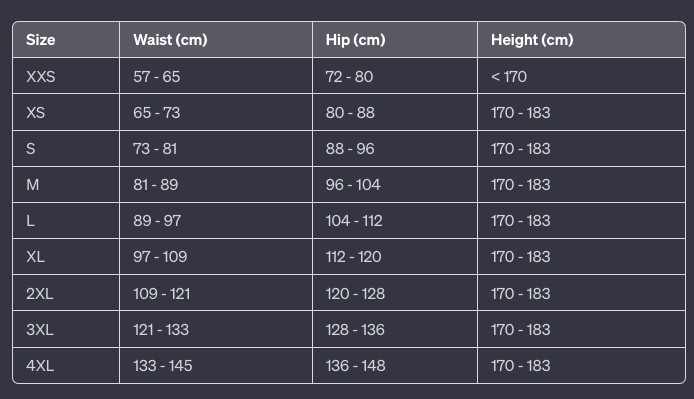The image size is (694, 399).
Task: Select the 4XL size cell
Action: 66,365
